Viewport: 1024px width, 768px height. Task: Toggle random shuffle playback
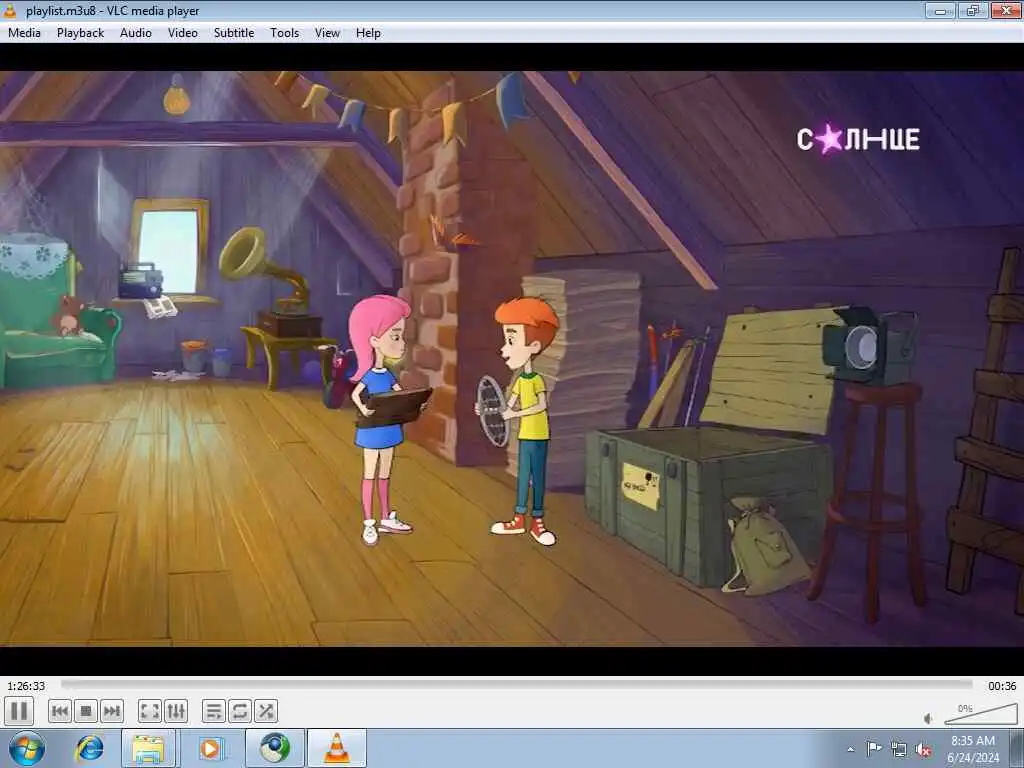266,711
